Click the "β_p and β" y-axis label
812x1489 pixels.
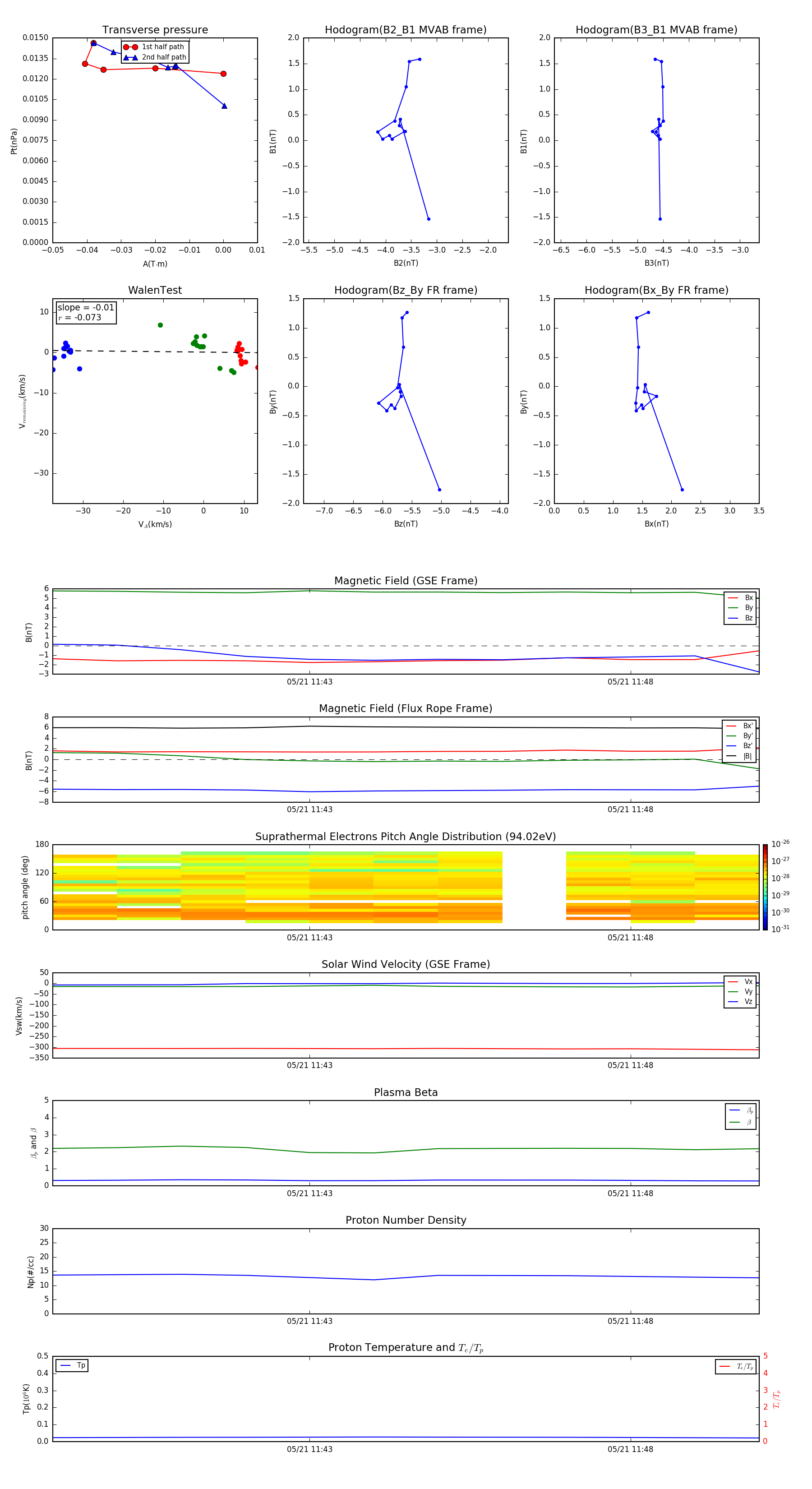click(33, 1143)
